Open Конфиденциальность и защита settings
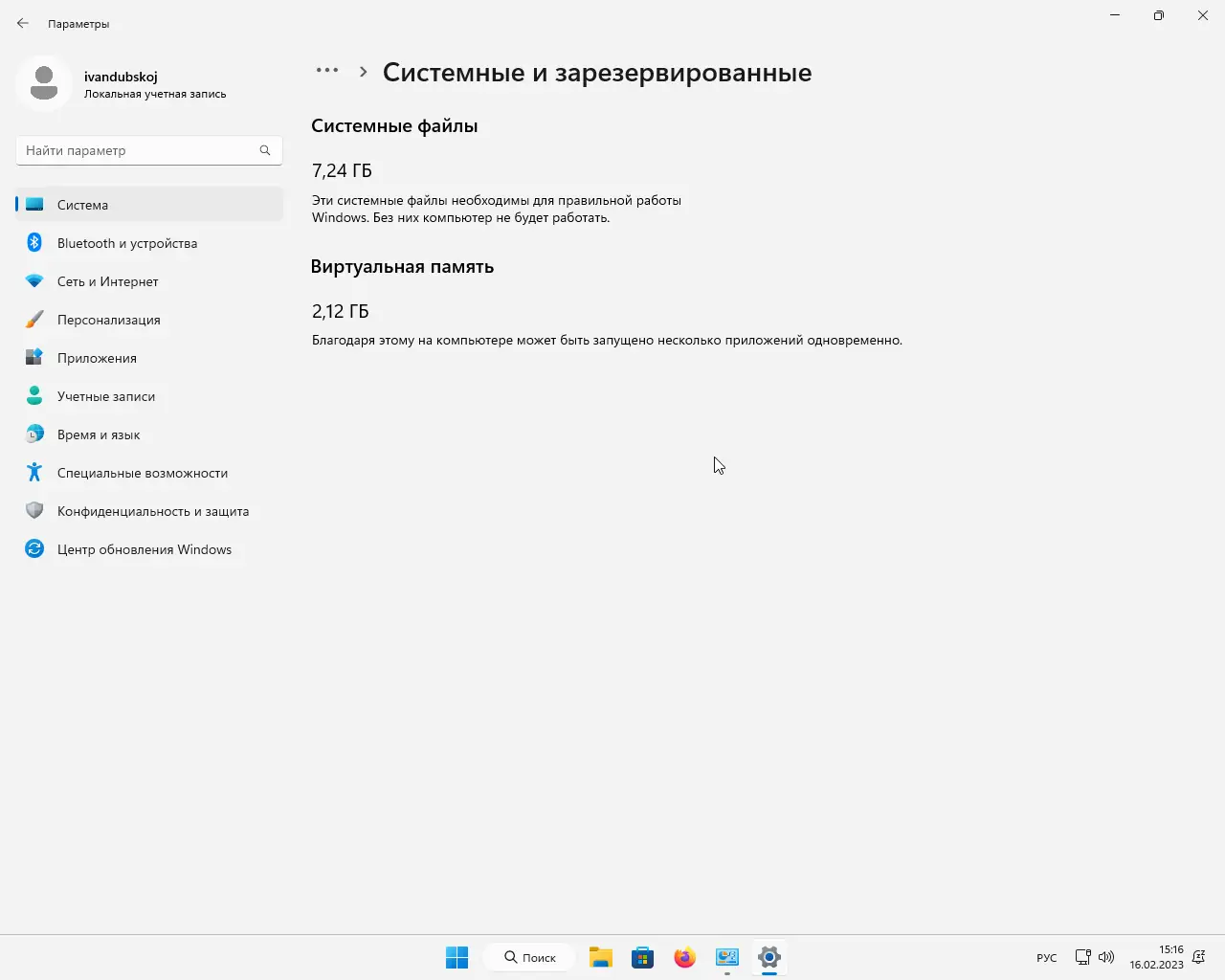The image size is (1225, 980). click(153, 511)
